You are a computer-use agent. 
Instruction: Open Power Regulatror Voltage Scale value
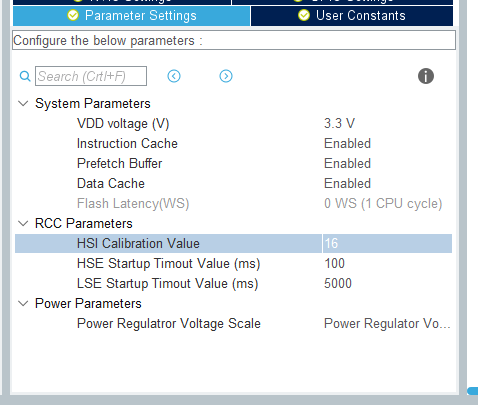387,323
